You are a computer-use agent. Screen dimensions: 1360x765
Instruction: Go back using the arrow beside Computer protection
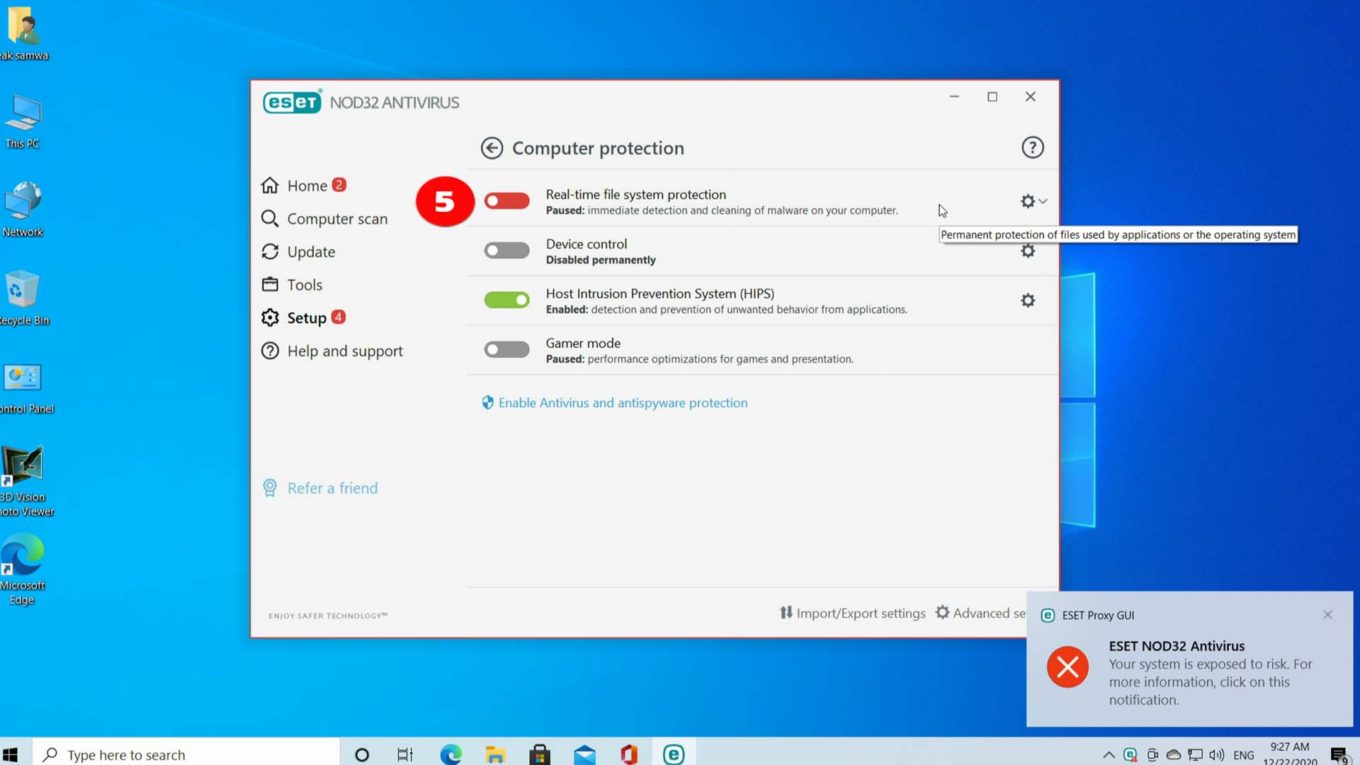point(491,148)
